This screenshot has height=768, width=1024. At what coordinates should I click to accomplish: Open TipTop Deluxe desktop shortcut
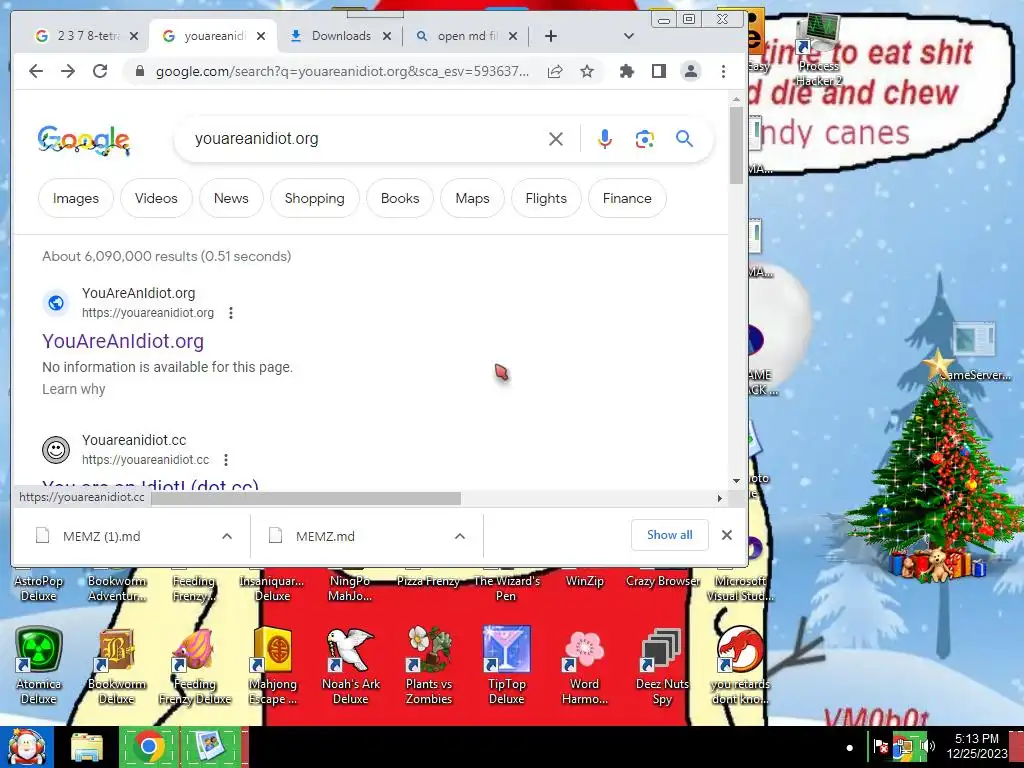click(506, 665)
